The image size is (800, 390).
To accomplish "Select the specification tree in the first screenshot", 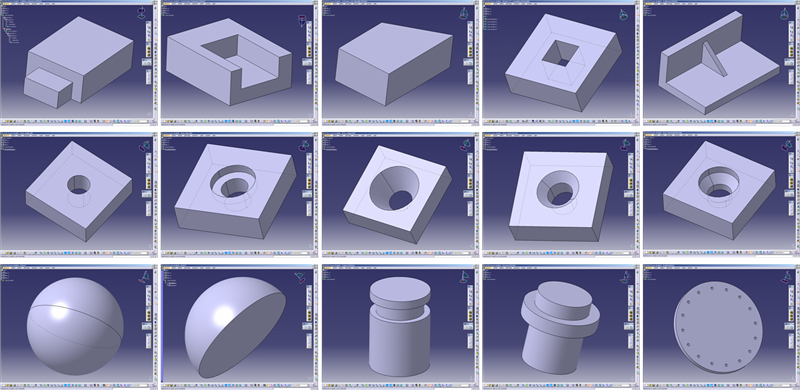I will click(x=11, y=27).
